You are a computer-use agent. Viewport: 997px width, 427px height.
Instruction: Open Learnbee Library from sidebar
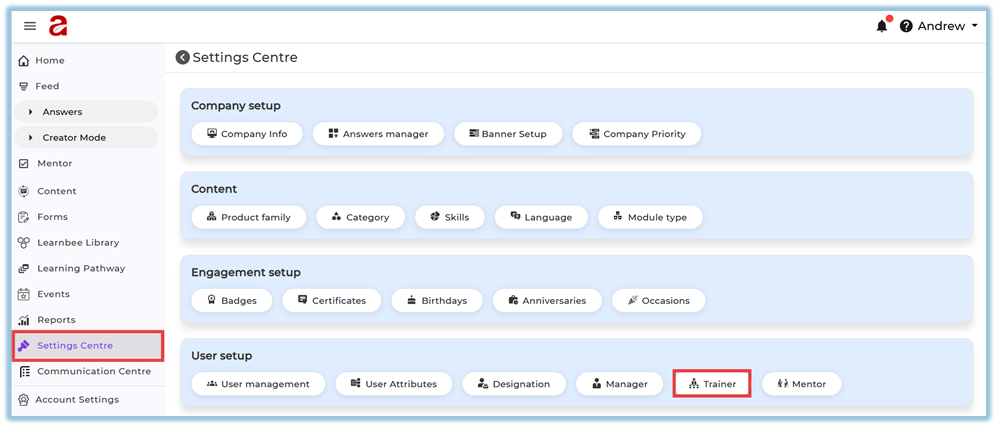point(77,242)
